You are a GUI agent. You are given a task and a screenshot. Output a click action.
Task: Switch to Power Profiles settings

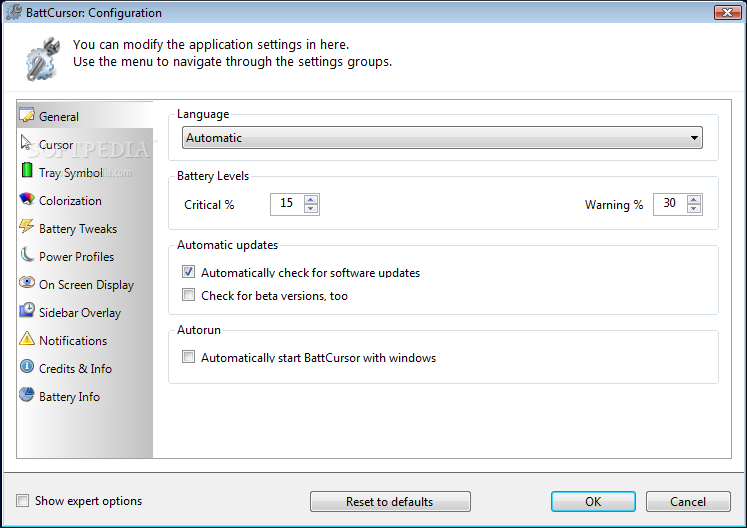click(x=85, y=256)
